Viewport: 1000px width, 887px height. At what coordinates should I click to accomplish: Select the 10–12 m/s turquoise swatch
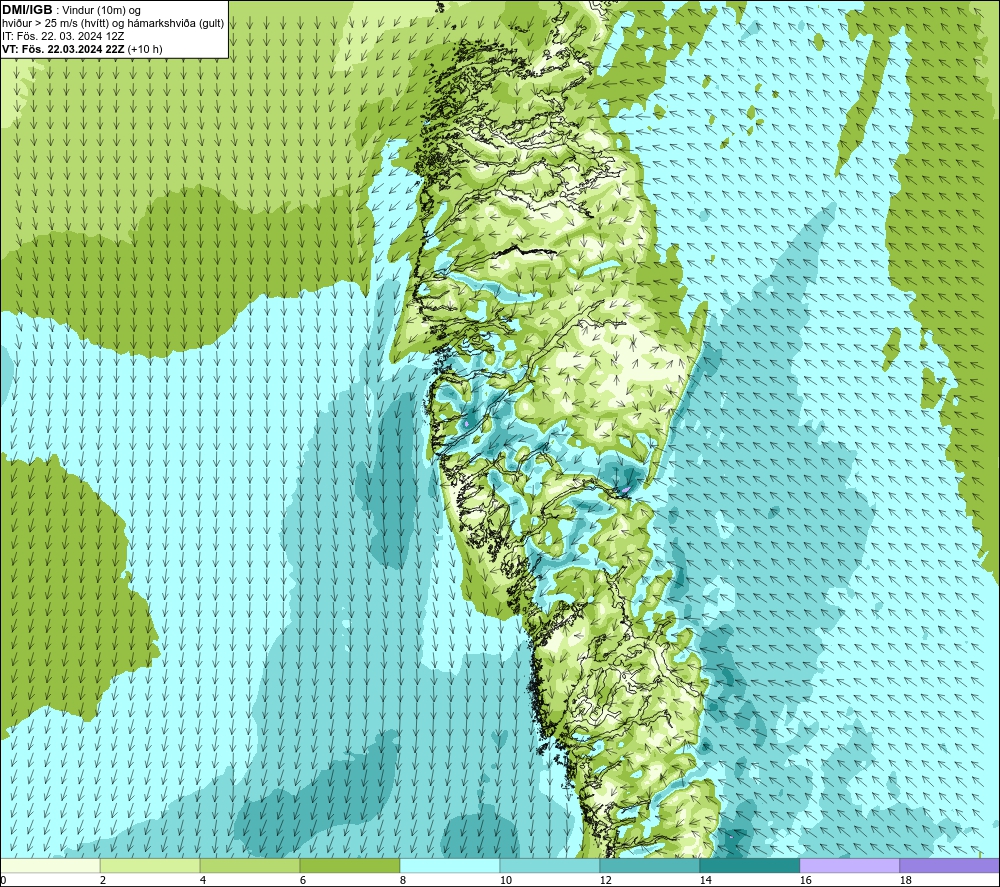(x=550, y=866)
